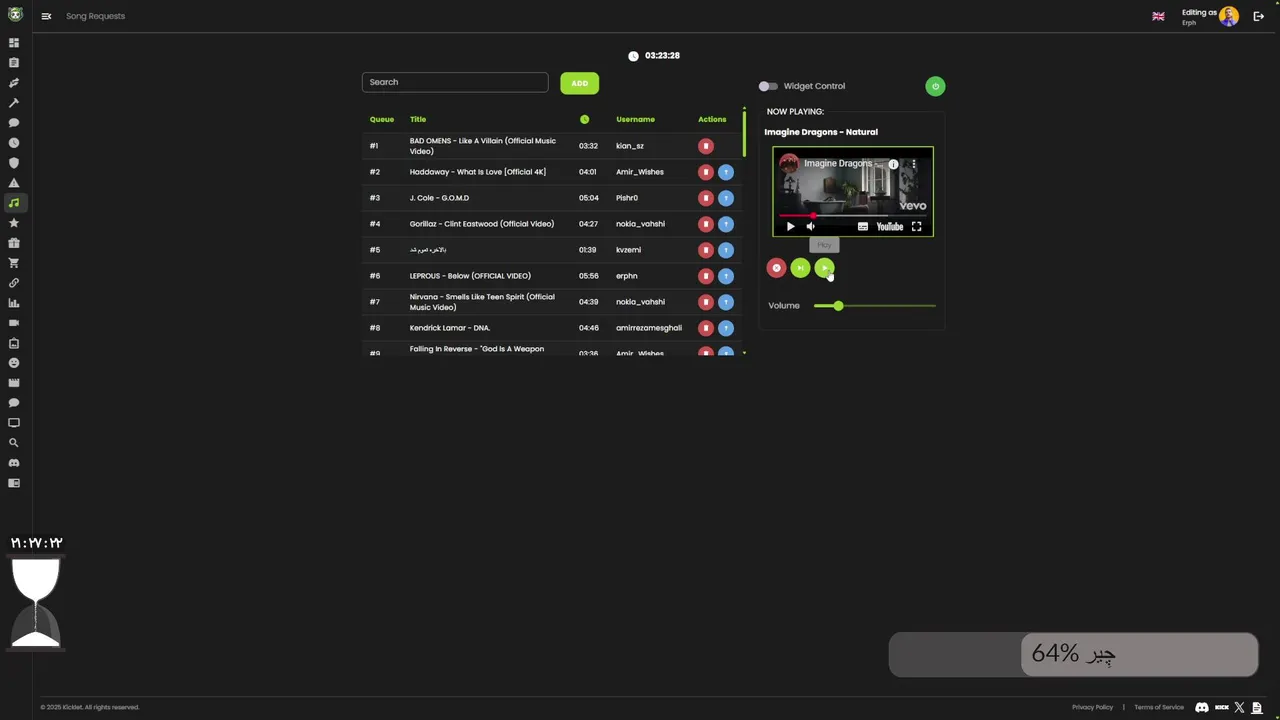
Task: Click the user profile avatar
Action: pyautogui.click(x=1229, y=16)
